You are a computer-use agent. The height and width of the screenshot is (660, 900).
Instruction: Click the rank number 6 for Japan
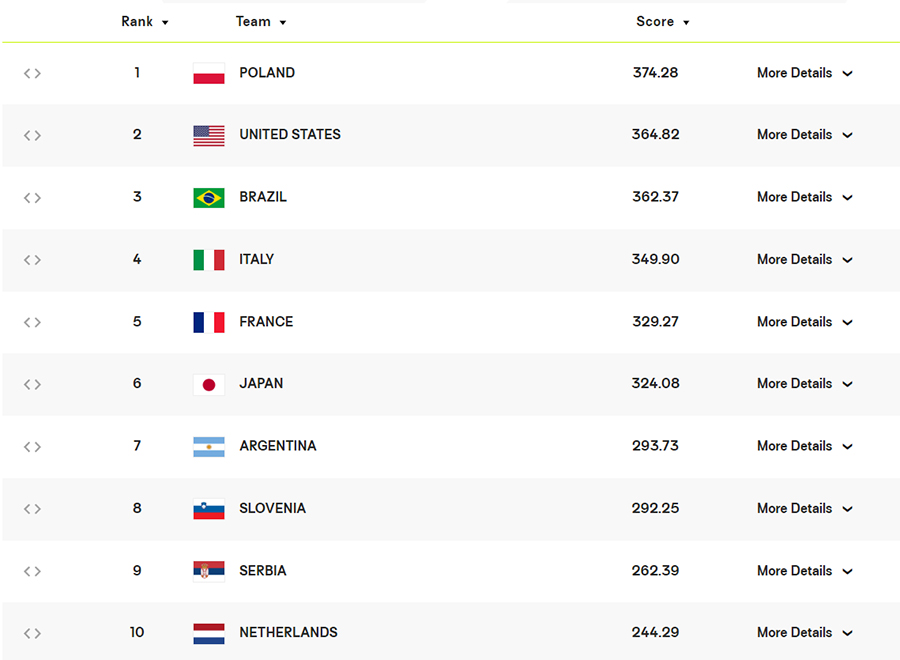tap(137, 383)
